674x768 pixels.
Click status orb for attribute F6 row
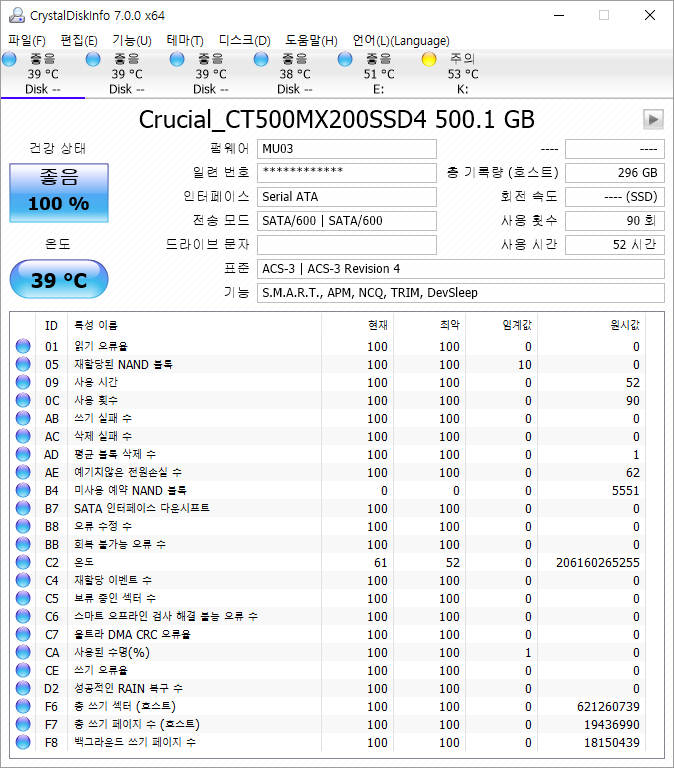(x=23, y=706)
